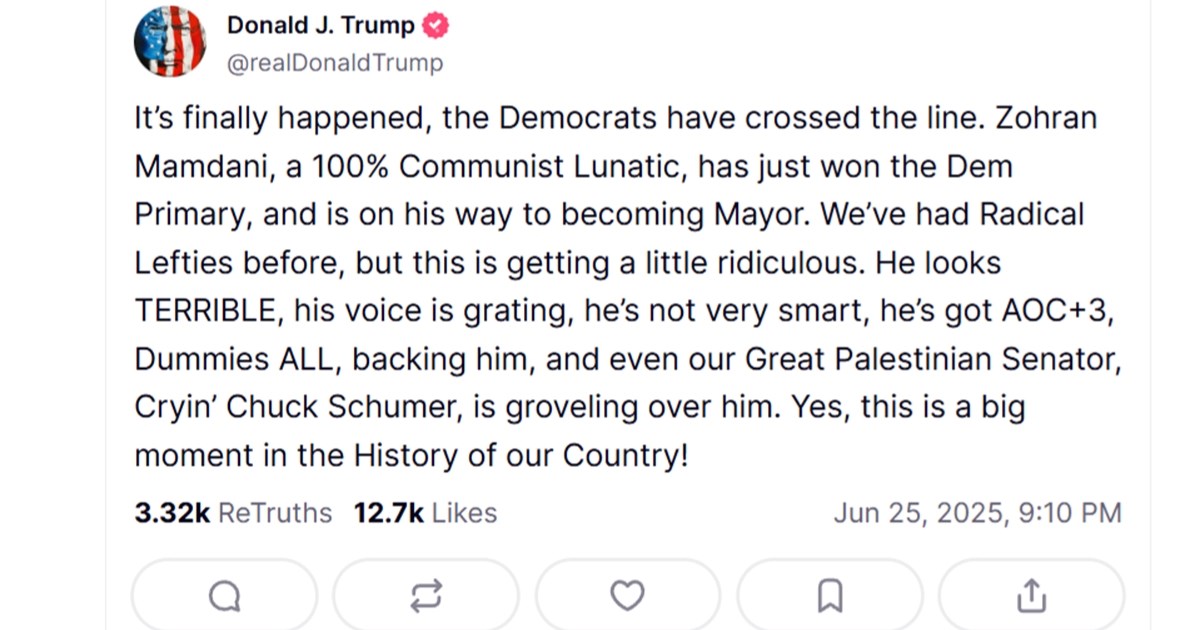Visit the @realDonaldTrump handle
1200x630 pixels.
[x=335, y=63]
